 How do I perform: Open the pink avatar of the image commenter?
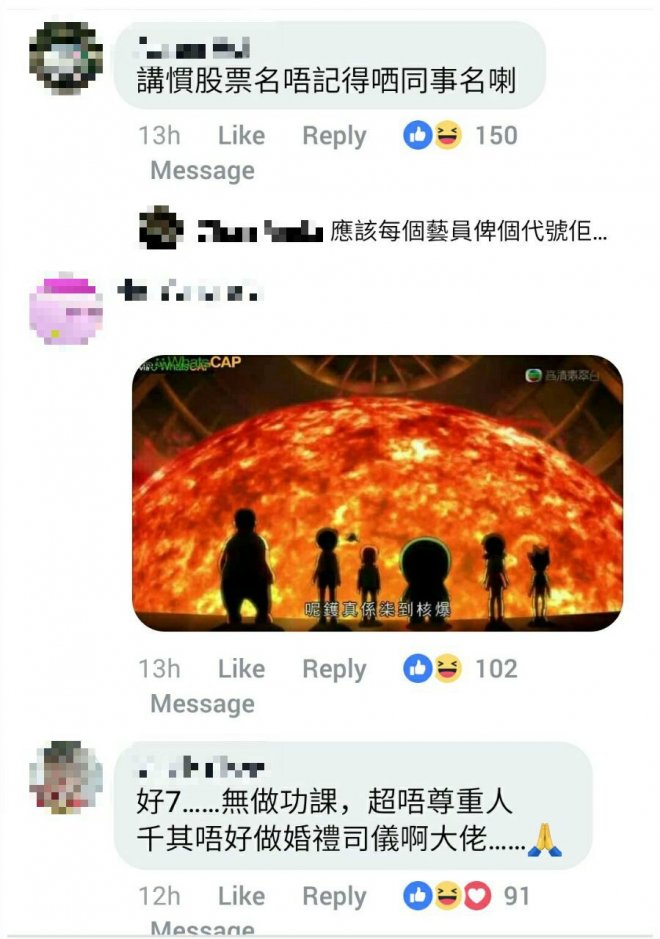66,309
